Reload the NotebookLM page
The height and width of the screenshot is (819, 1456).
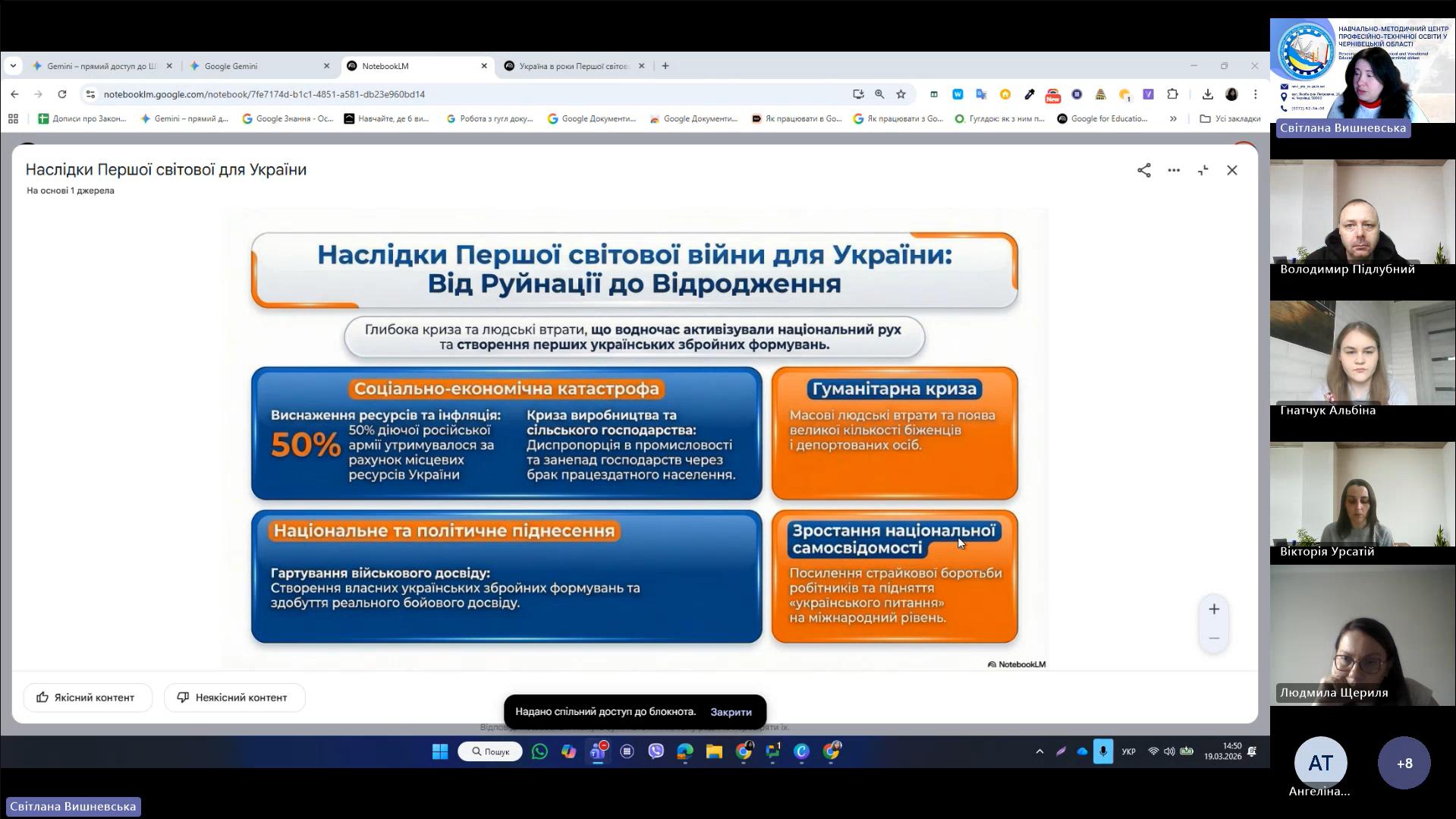(62, 94)
